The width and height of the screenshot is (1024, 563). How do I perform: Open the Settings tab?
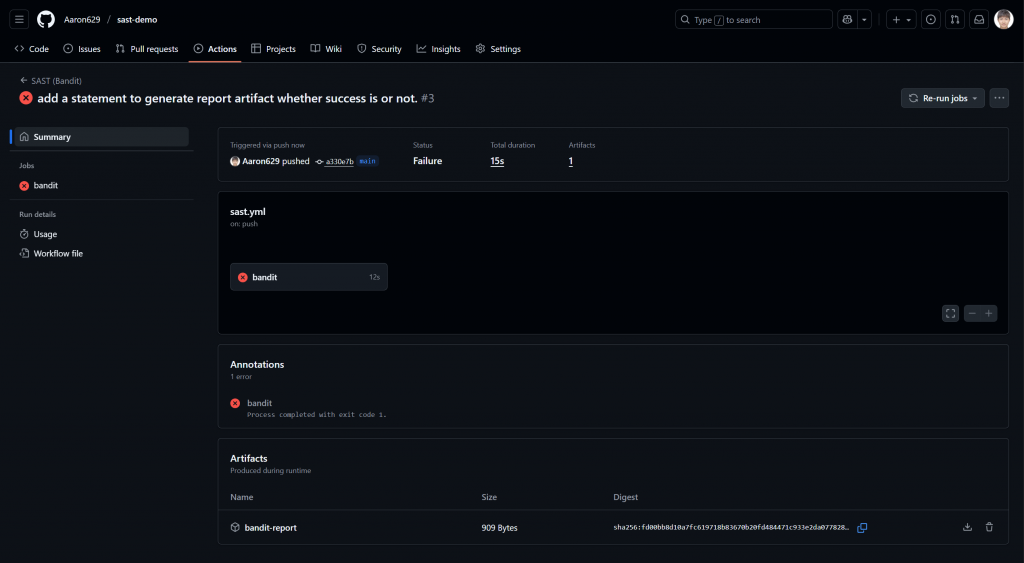tap(498, 49)
